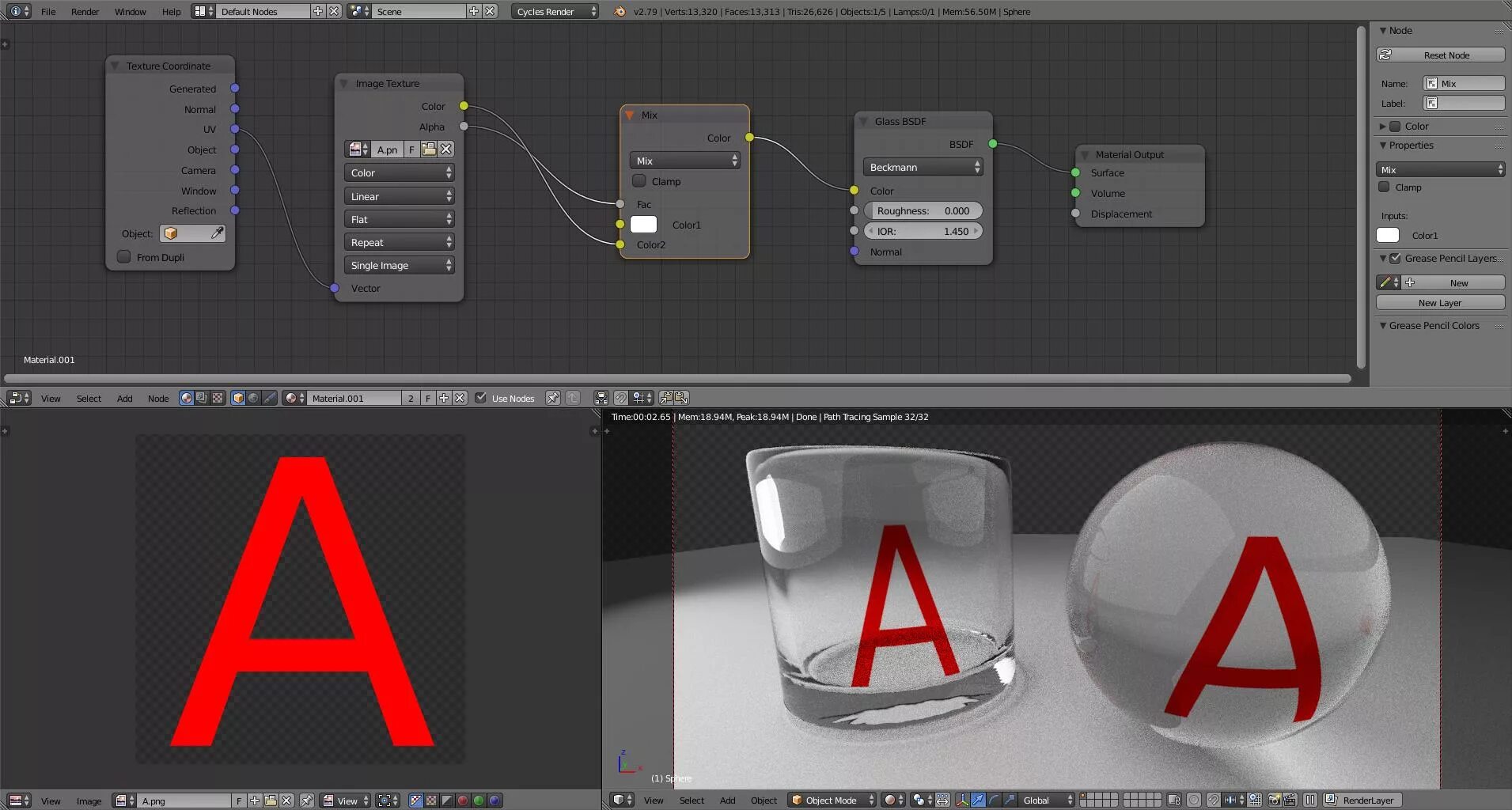1512x810 pixels.
Task: Click the Material.001 name field
Action: tap(354, 398)
